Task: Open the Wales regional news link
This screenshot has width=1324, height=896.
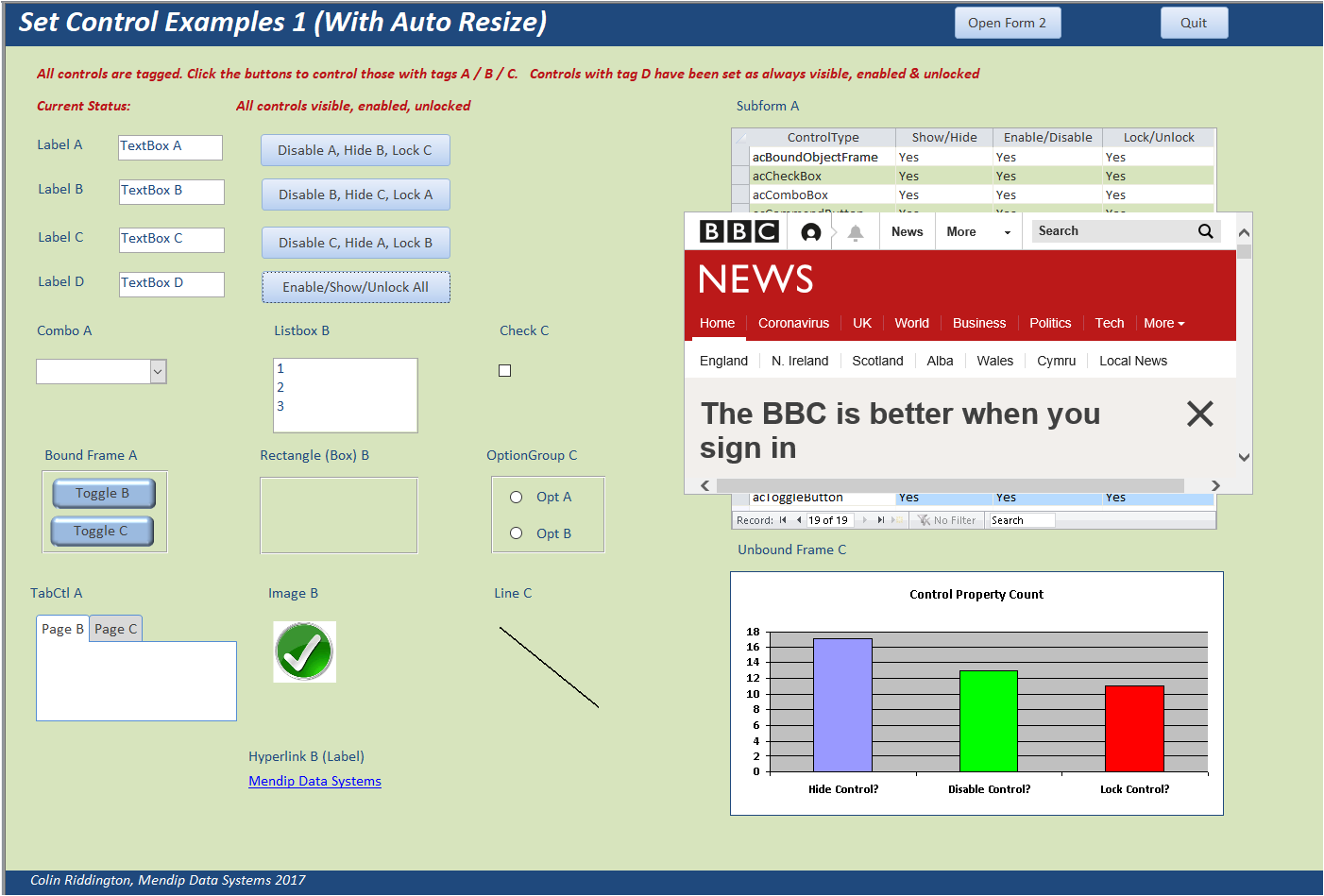Action: click(x=994, y=361)
